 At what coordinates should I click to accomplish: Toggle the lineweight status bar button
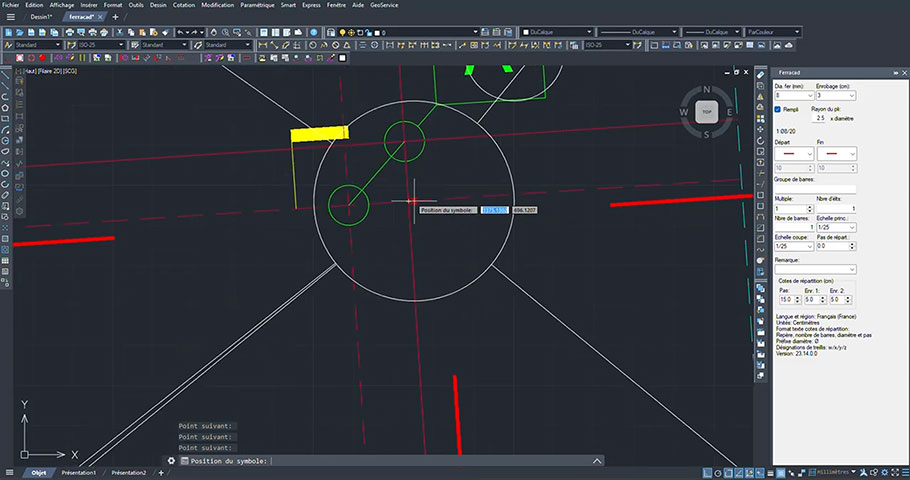[x=771, y=473]
